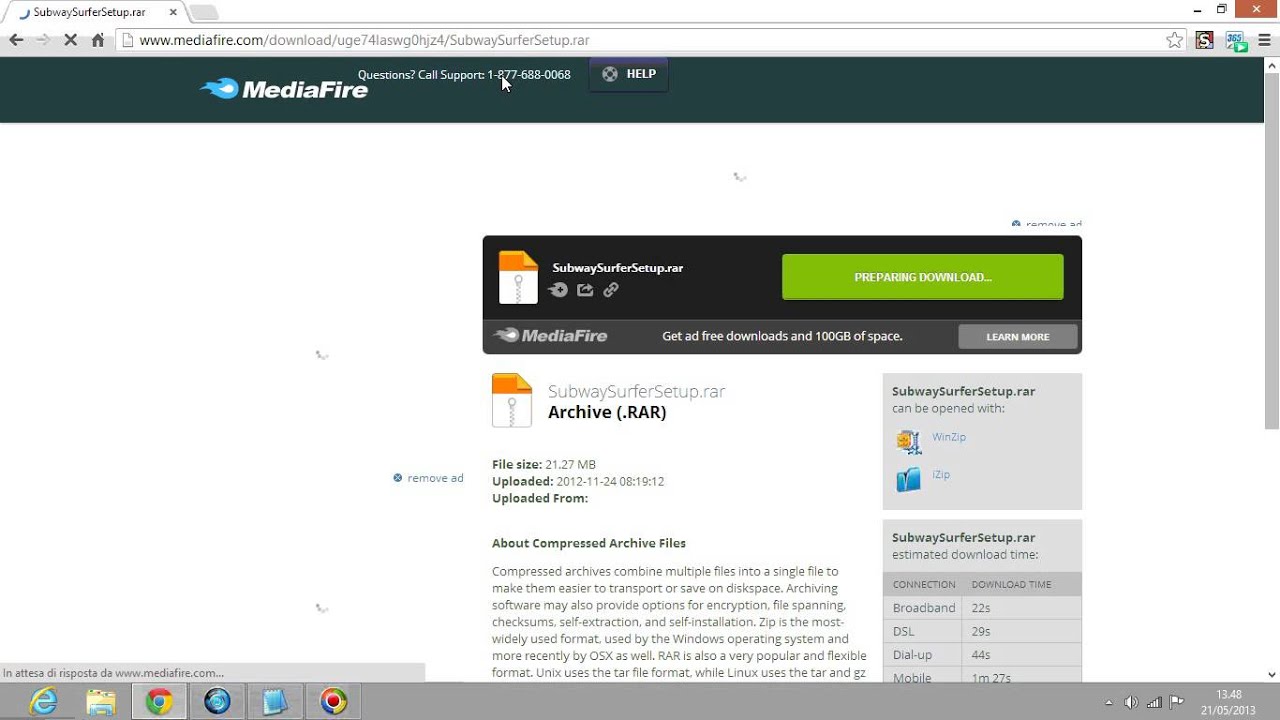Viewport: 1280px width, 720px height.
Task: Click the LEARN MORE button
Action: coord(1017,337)
